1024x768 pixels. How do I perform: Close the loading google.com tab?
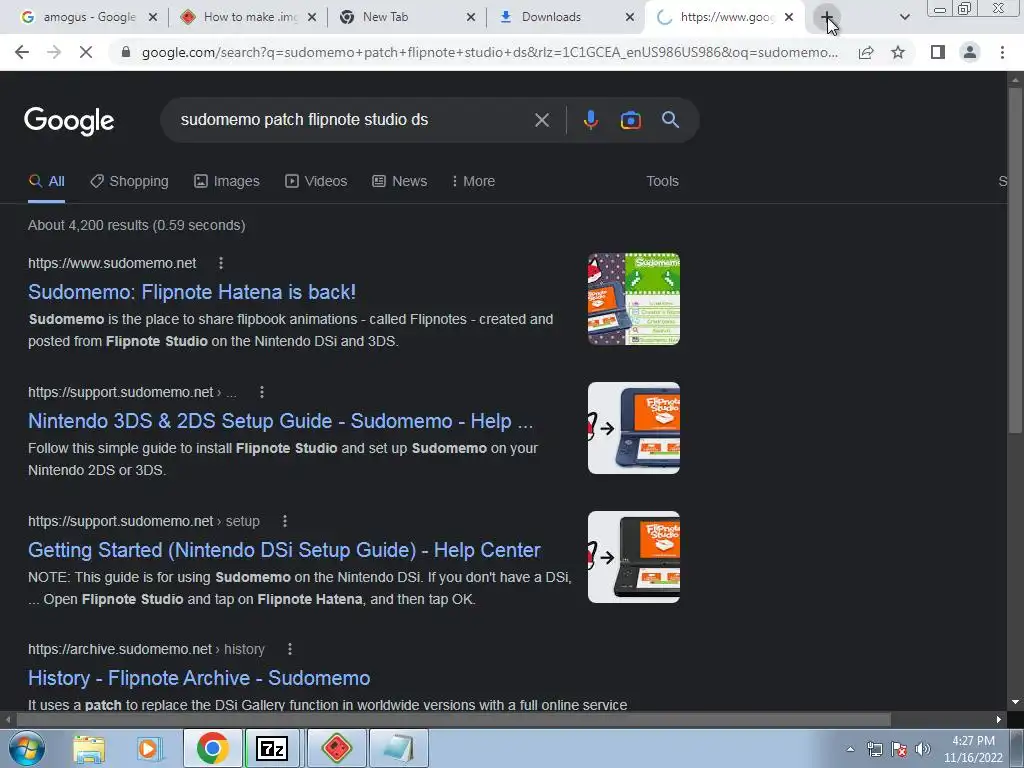[789, 17]
